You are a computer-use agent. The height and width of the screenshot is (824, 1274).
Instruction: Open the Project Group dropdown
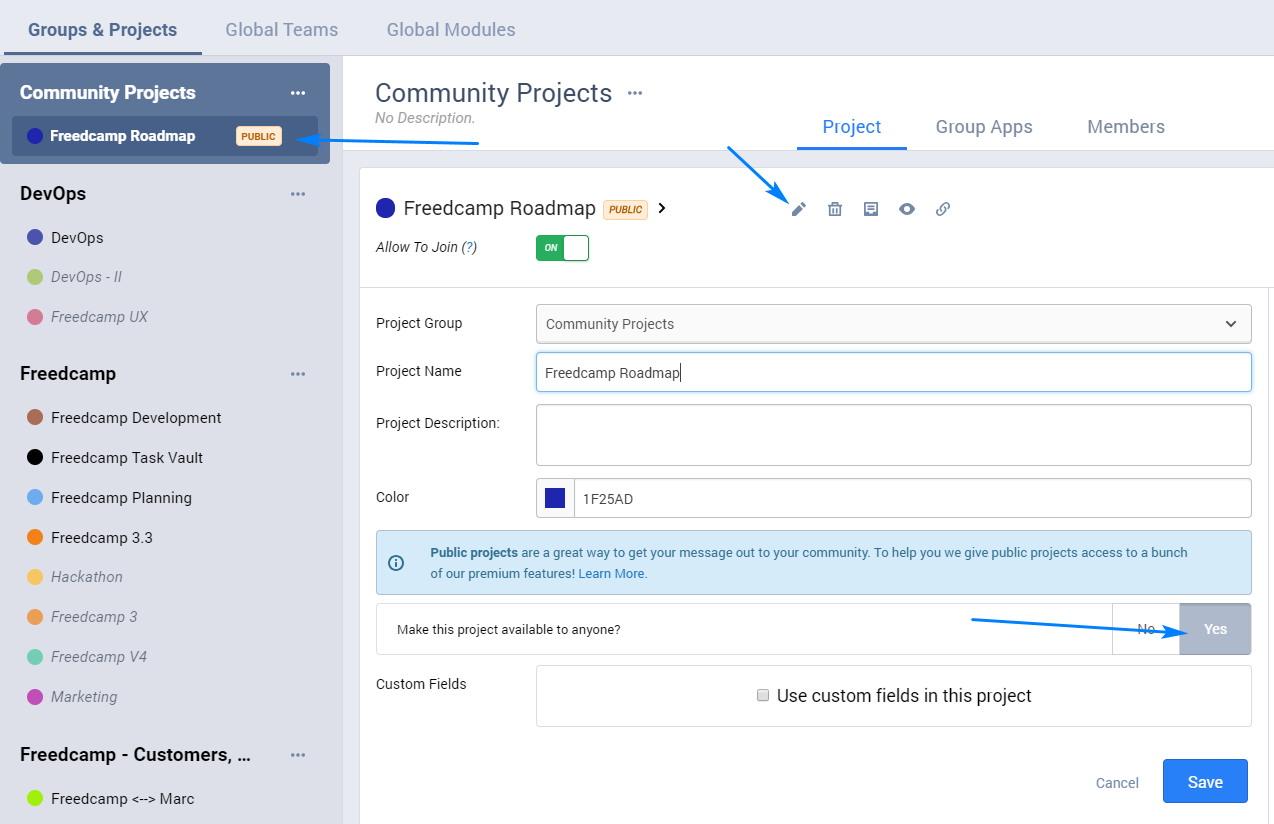pyautogui.click(x=893, y=324)
